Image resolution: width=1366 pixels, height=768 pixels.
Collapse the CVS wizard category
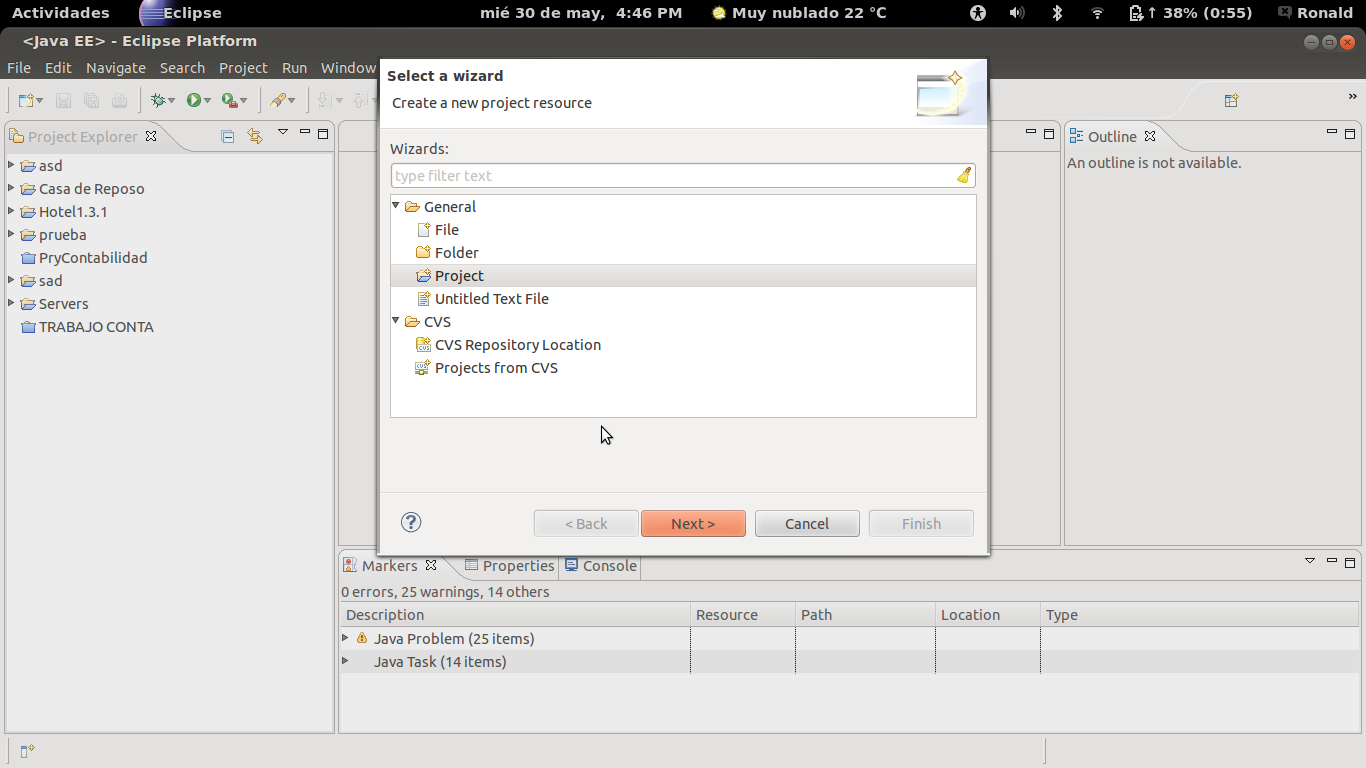click(396, 321)
